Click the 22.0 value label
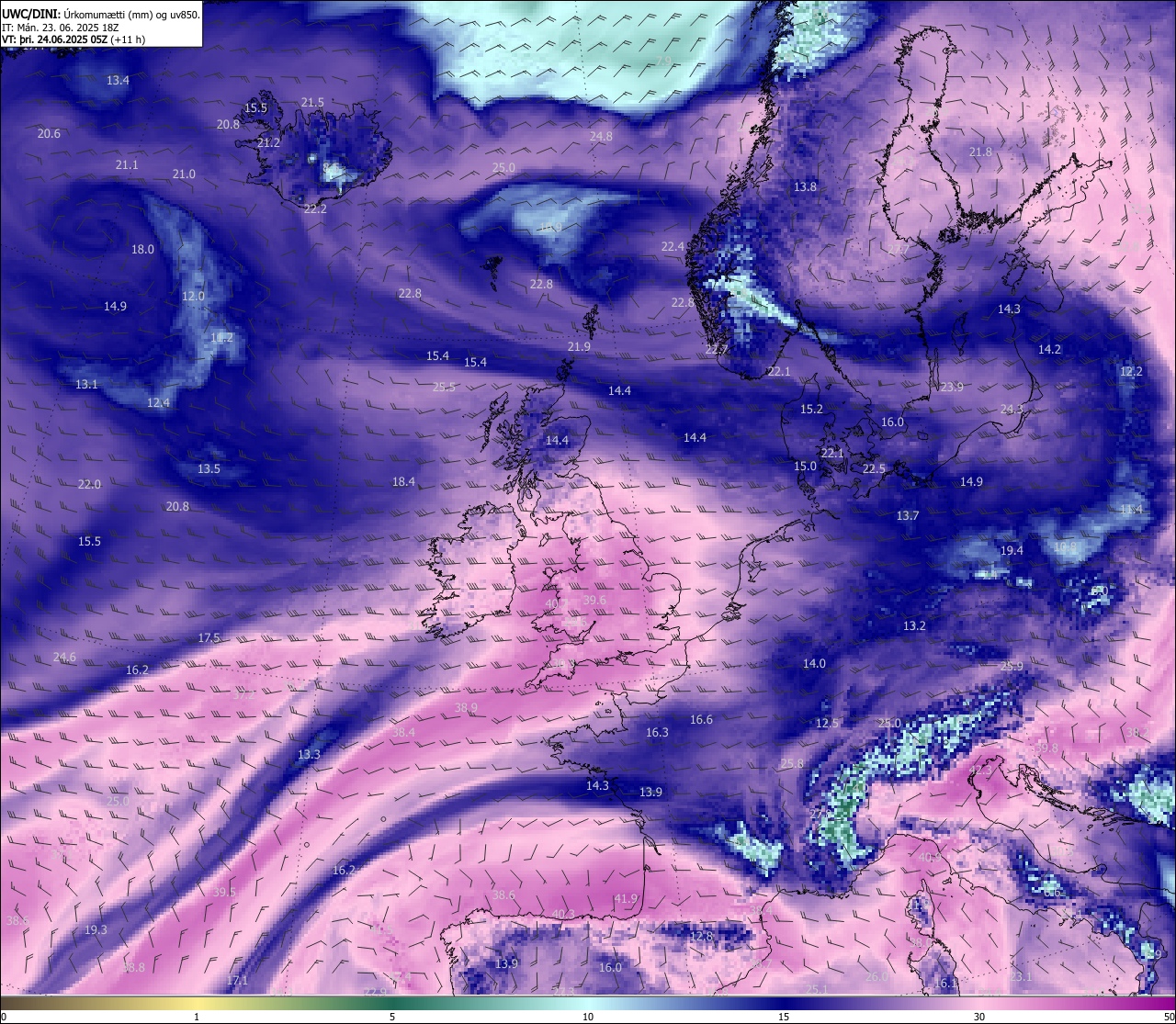1176x1024 pixels. click(x=89, y=485)
